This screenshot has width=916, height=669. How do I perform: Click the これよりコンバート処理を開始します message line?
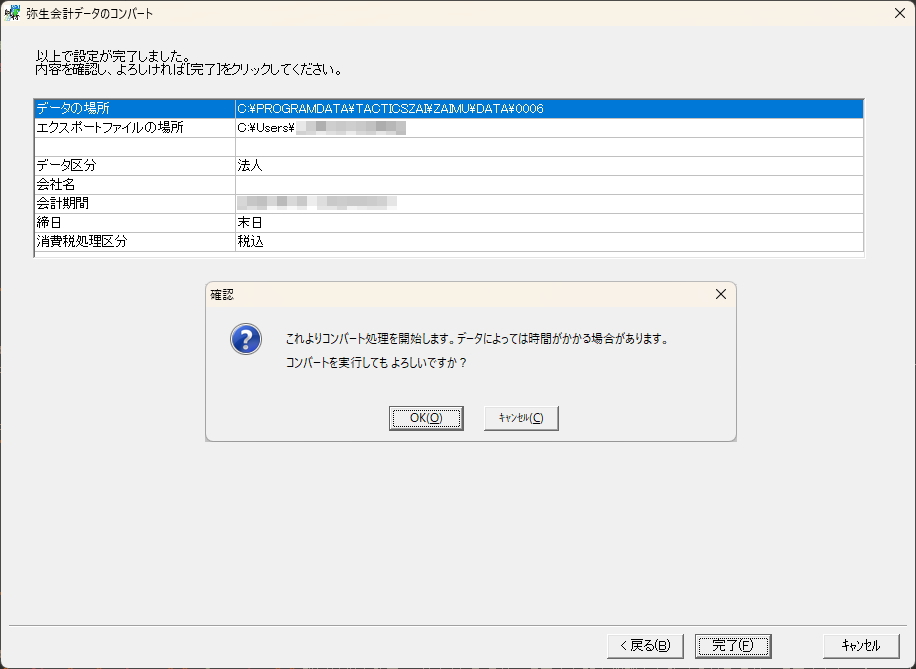pyautogui.click(x=477, y=339)
